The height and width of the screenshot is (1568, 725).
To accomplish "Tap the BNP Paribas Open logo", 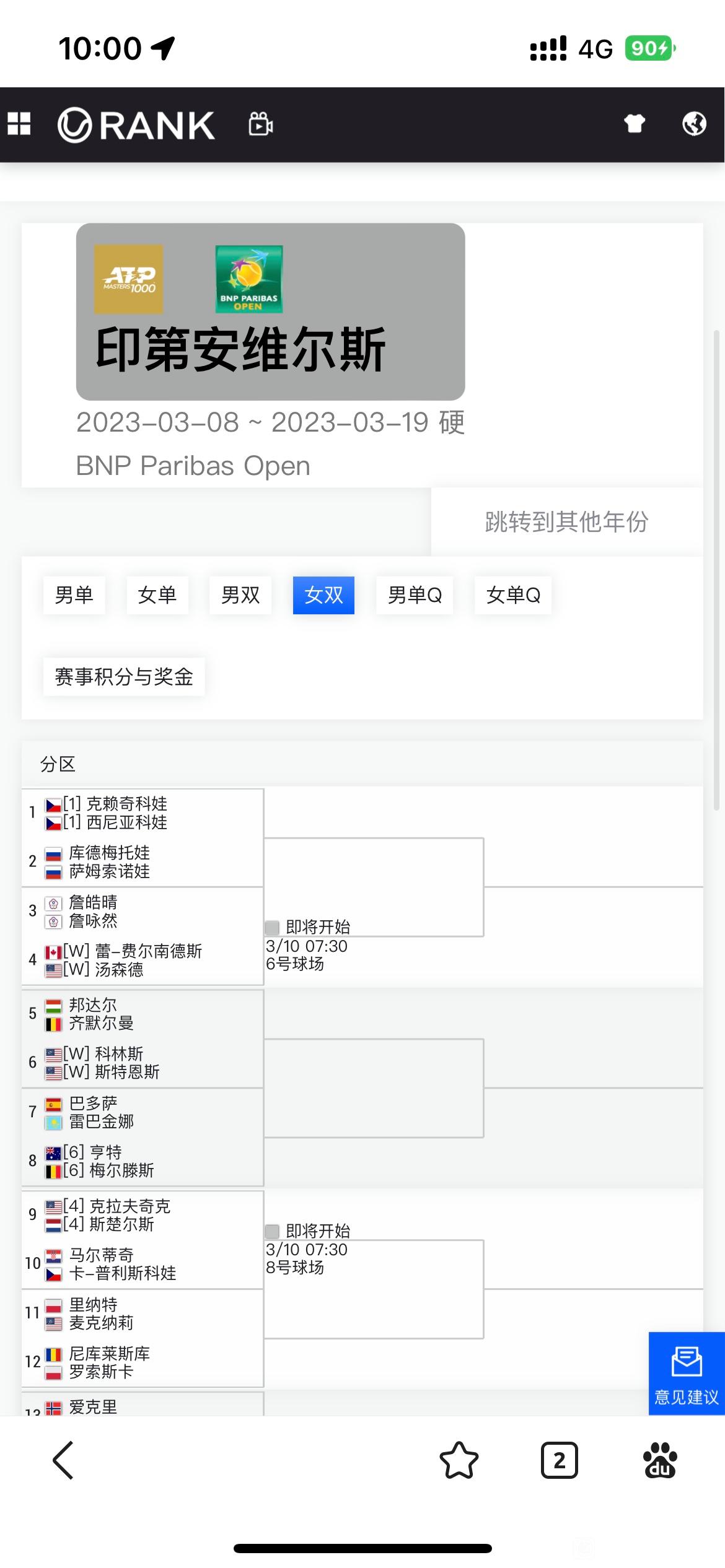I will click(248, 279).
